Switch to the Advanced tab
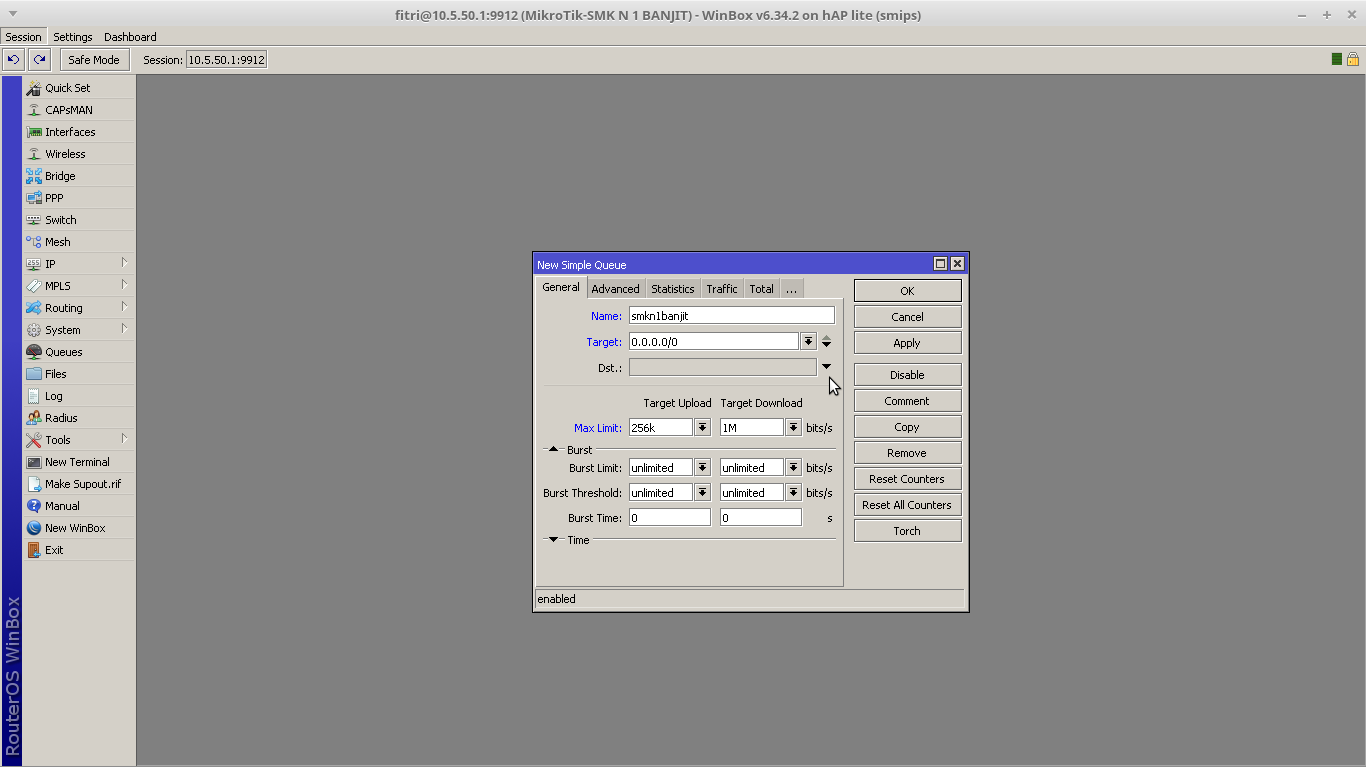This screenshot has height=767, width=1366. click(615, 289)
